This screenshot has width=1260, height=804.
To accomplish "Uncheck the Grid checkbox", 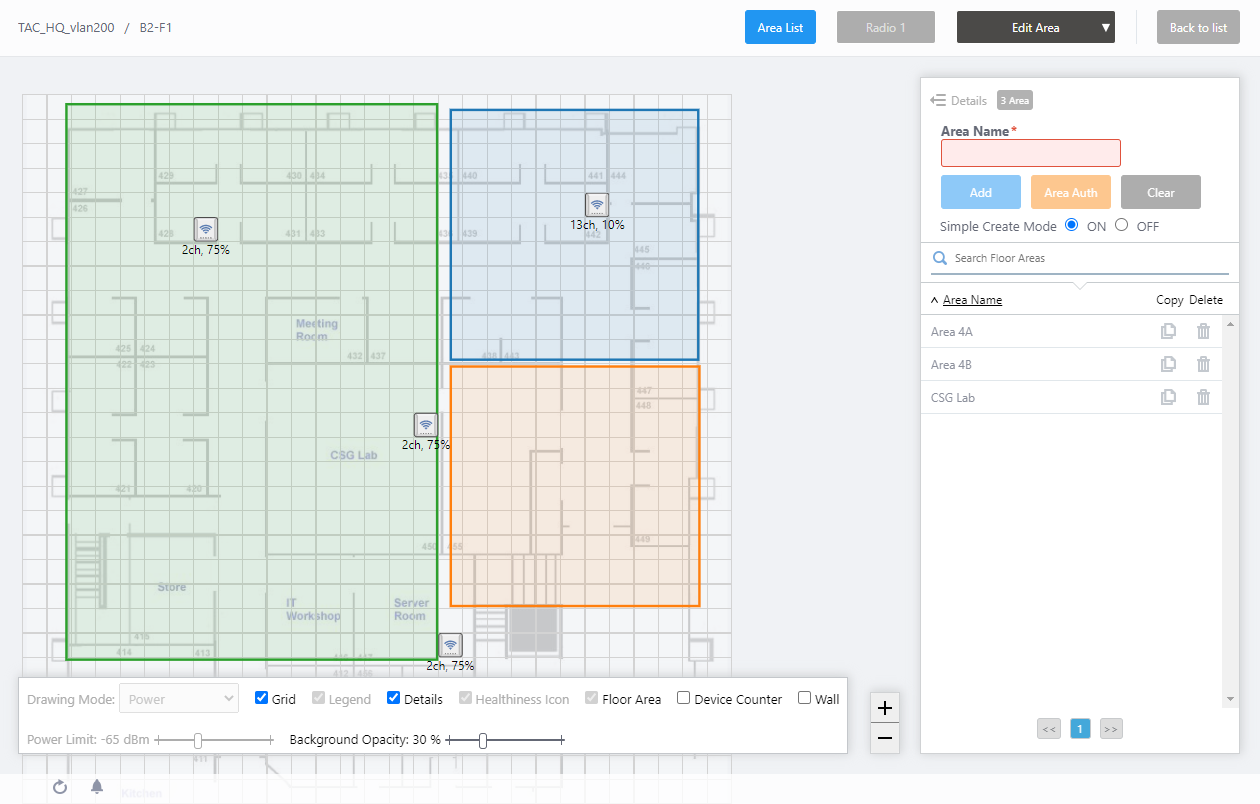I will pos(262,698).
